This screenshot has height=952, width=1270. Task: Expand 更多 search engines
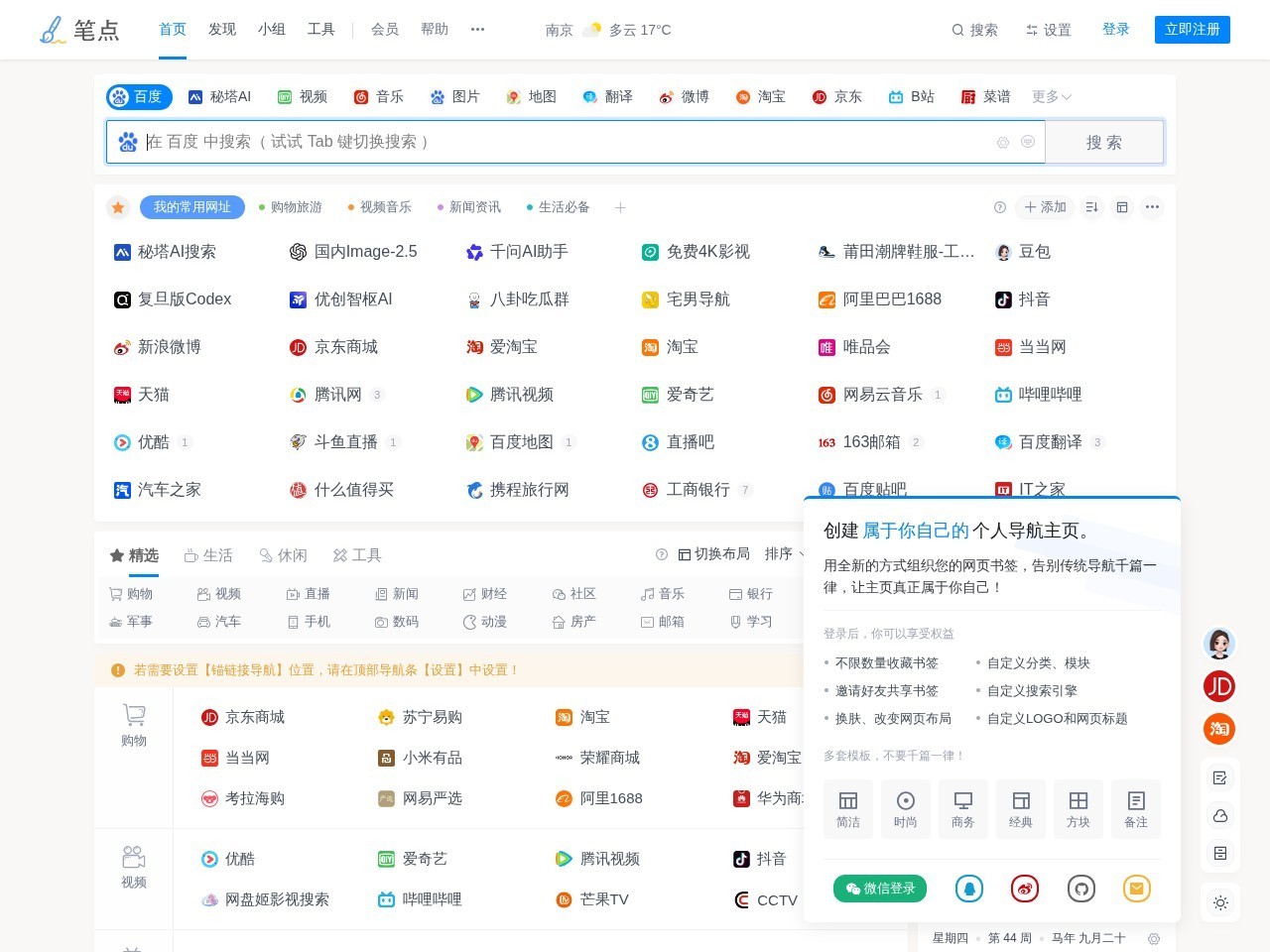click(x=1052, y=96)
